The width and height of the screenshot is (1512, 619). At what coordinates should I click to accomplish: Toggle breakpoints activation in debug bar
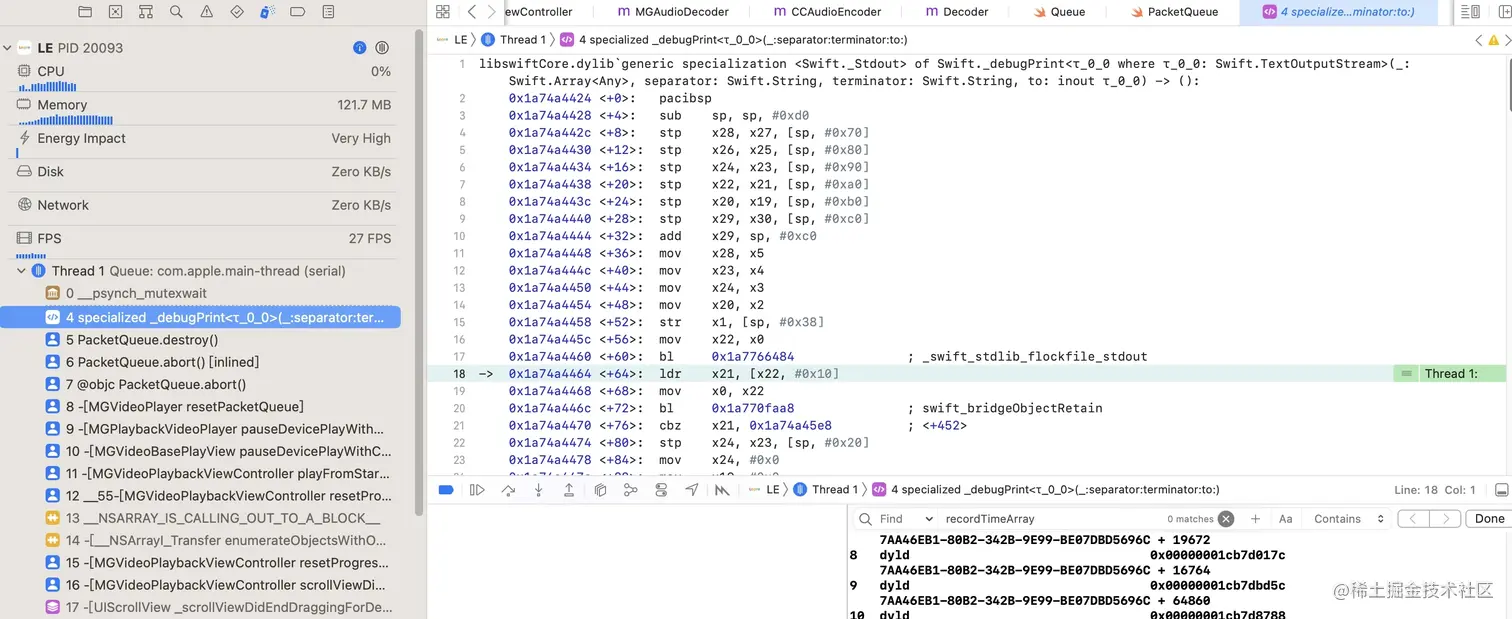pos(447,490)
